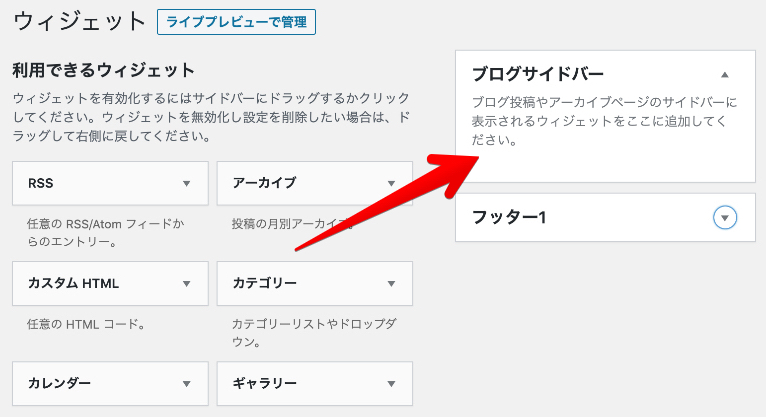
Task: Open the ギャラリー widget dropdown arrow
Action: point(391,384)
